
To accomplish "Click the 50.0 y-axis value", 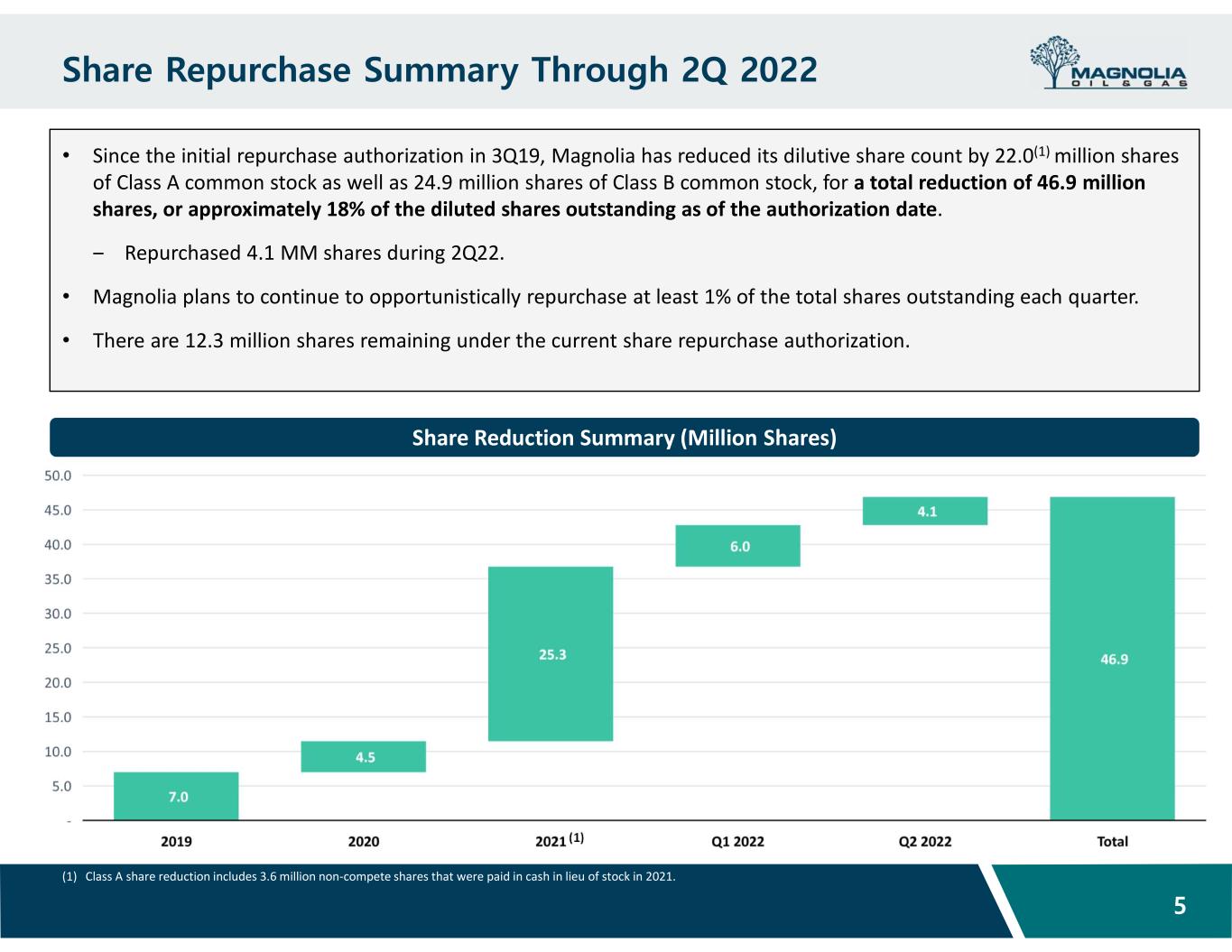I will [x=58, y=475].
